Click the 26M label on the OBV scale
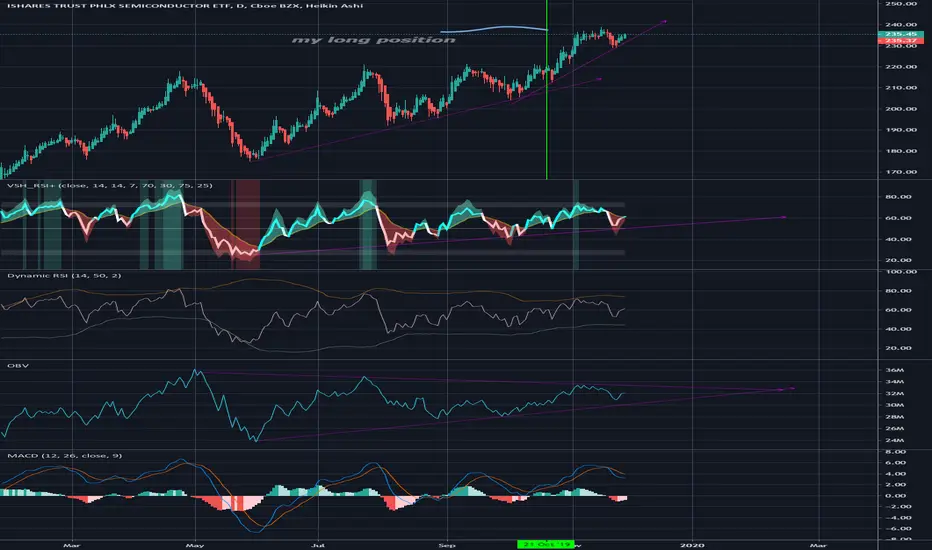Screen dimensions: 932x550 pos(895,428)
